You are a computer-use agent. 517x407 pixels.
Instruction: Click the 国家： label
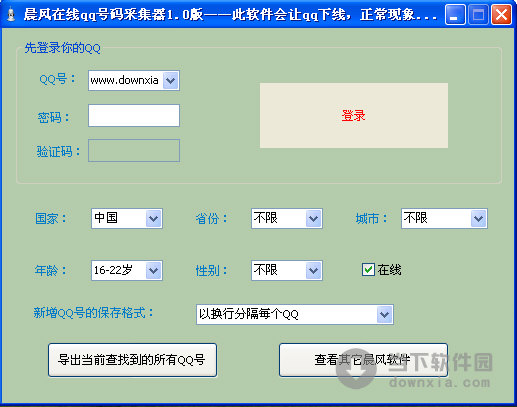[x=51, y=218]
